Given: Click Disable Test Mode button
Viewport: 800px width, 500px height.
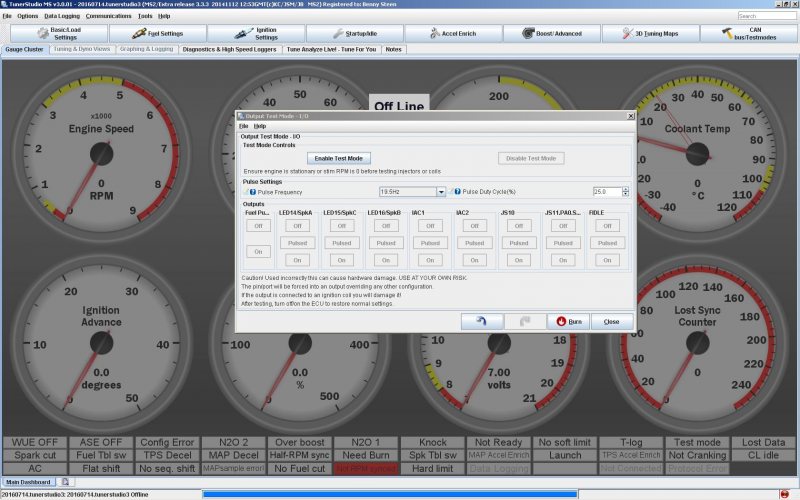Looking at the screenshot, I should pyautogui.click(x=531, y=158).
